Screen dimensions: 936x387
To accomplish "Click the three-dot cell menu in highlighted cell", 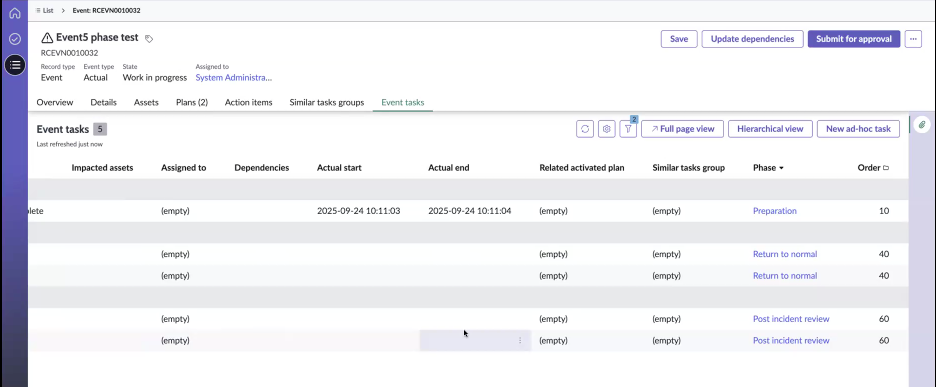I will (520, 340).
